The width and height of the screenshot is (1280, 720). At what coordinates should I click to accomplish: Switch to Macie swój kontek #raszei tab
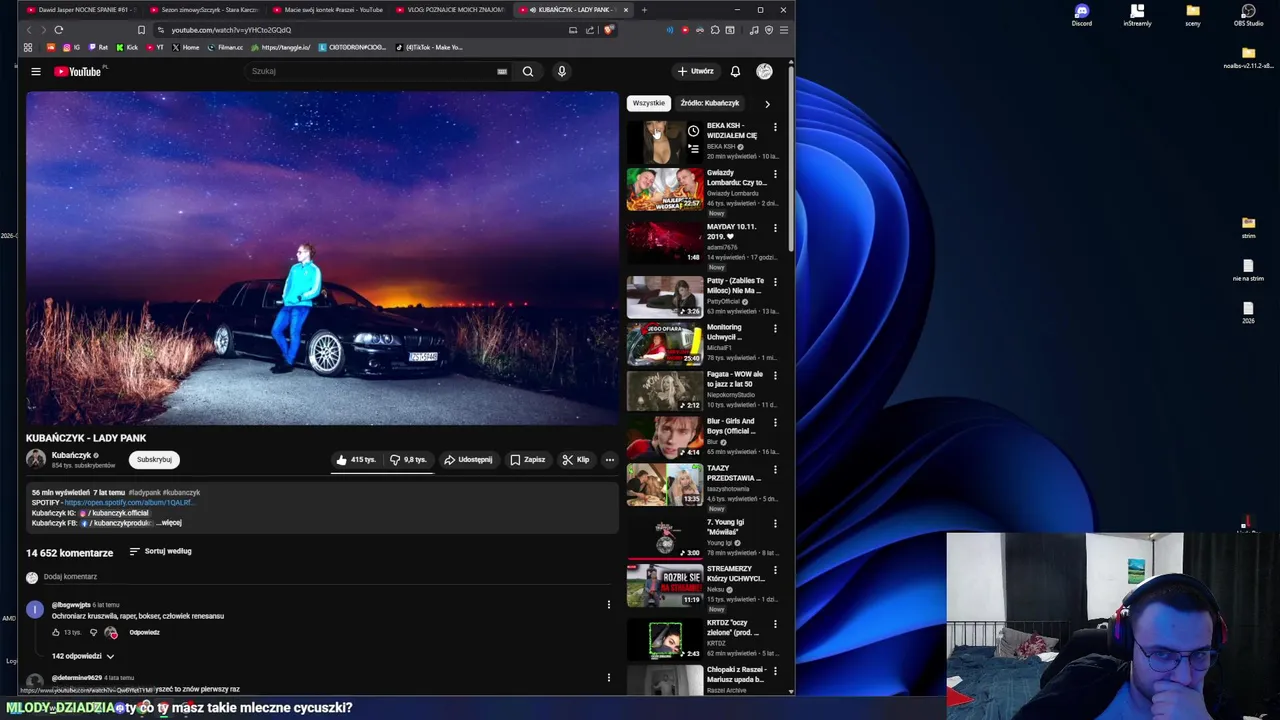coord(330,10)
